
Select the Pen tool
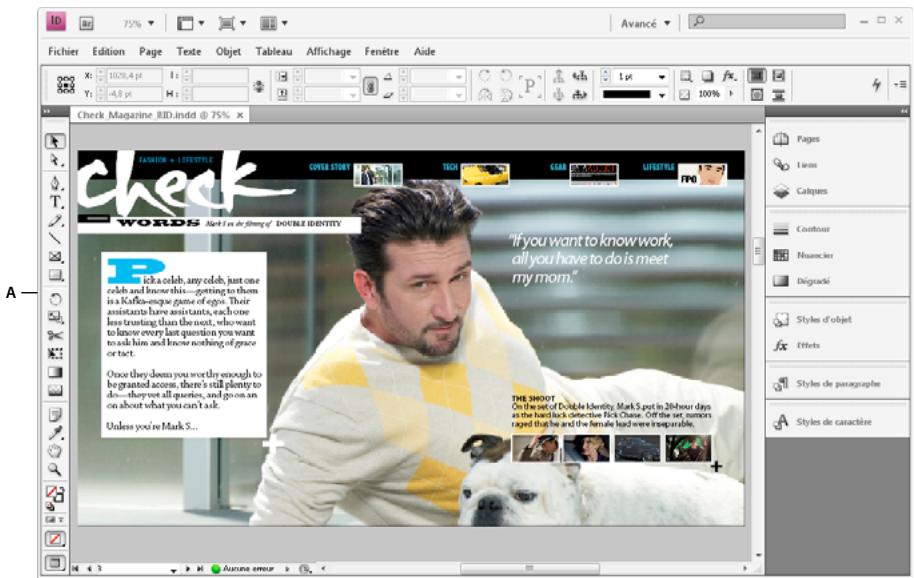pos(55,184)
